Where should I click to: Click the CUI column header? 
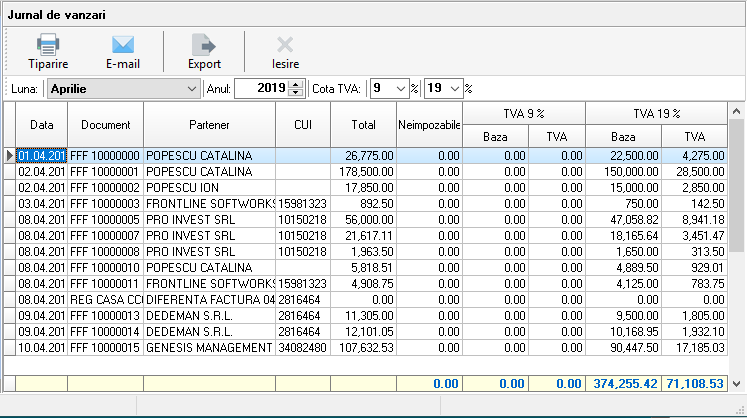click(x=303, y=125)
